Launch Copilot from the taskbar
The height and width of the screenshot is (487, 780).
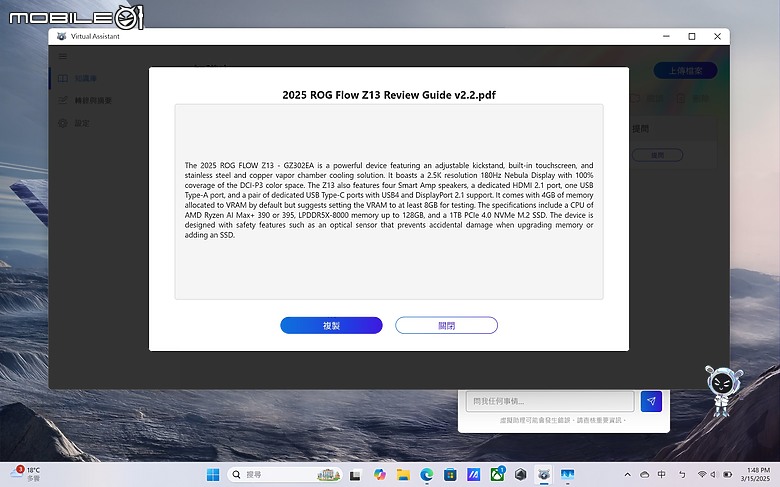[380, 475]
